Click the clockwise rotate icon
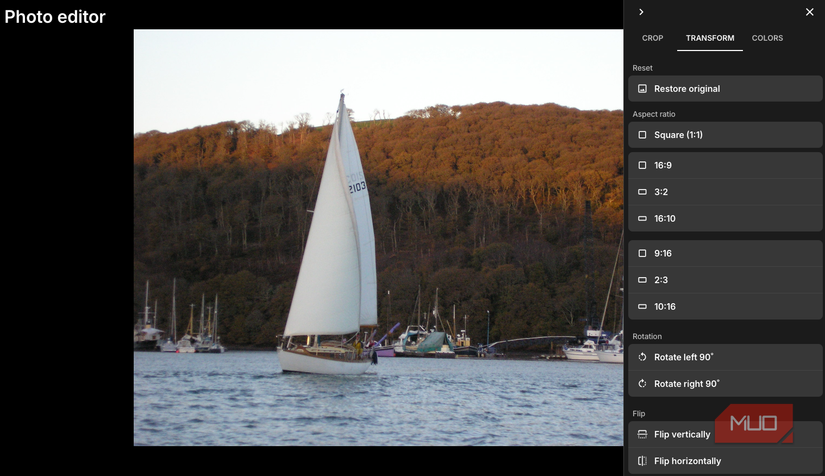 [642, 384]
